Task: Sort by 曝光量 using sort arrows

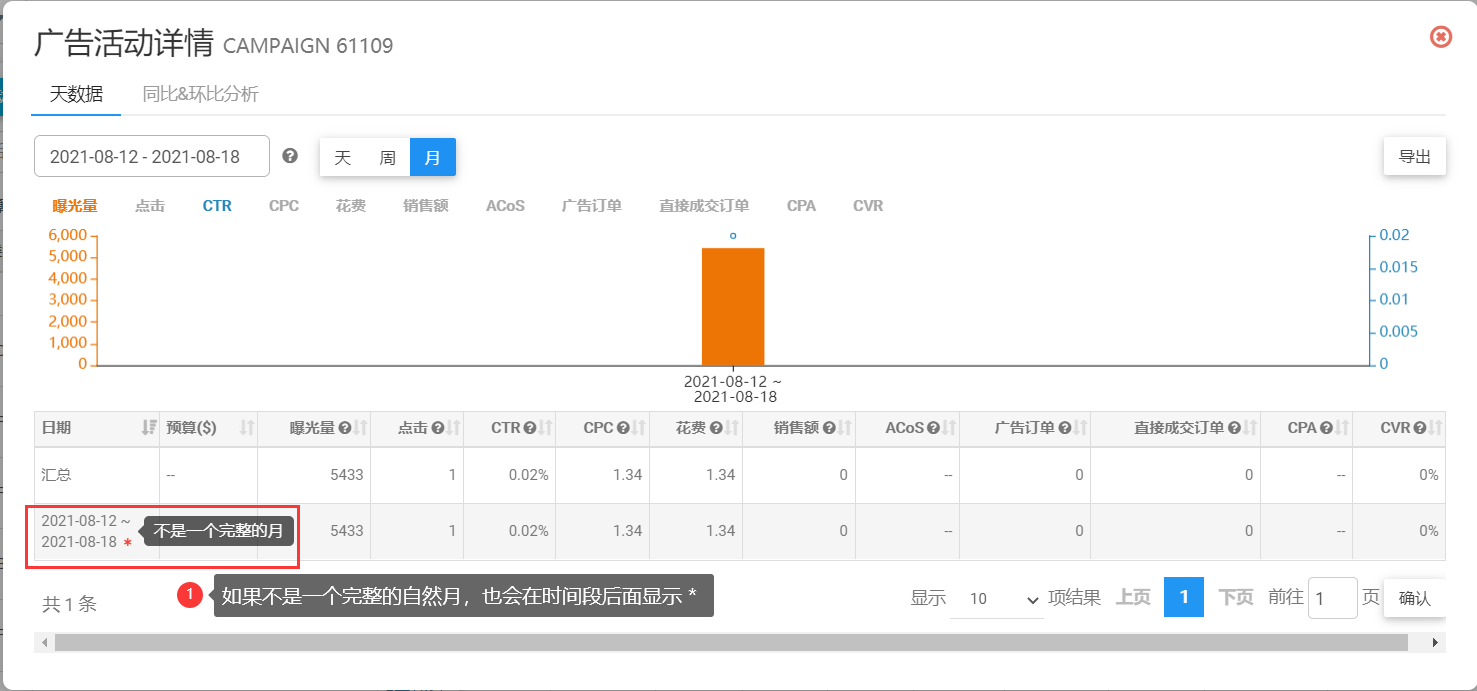Action: [x=360, y=428]
